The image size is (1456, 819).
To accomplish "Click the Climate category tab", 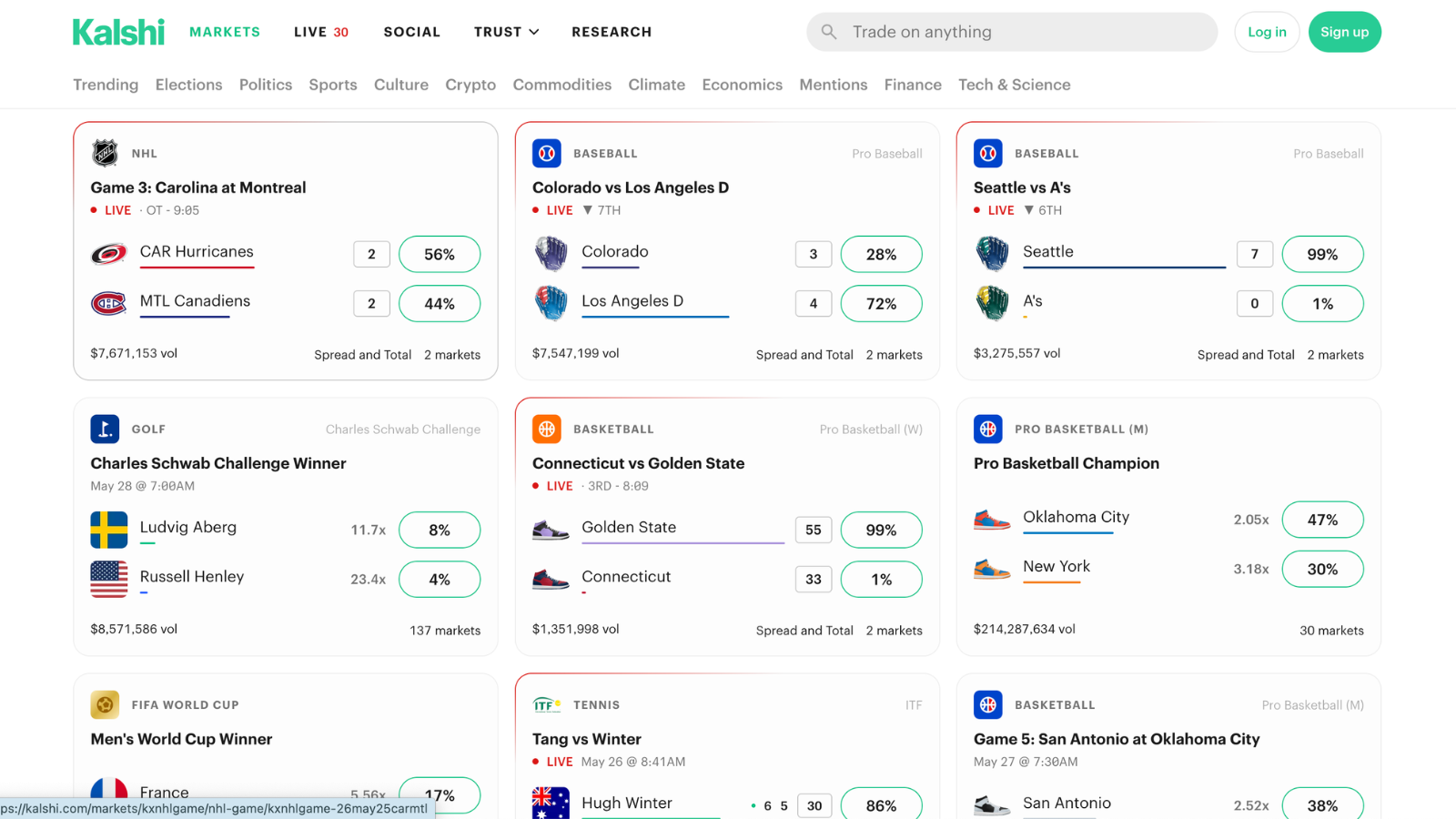I will coord(656,85).
